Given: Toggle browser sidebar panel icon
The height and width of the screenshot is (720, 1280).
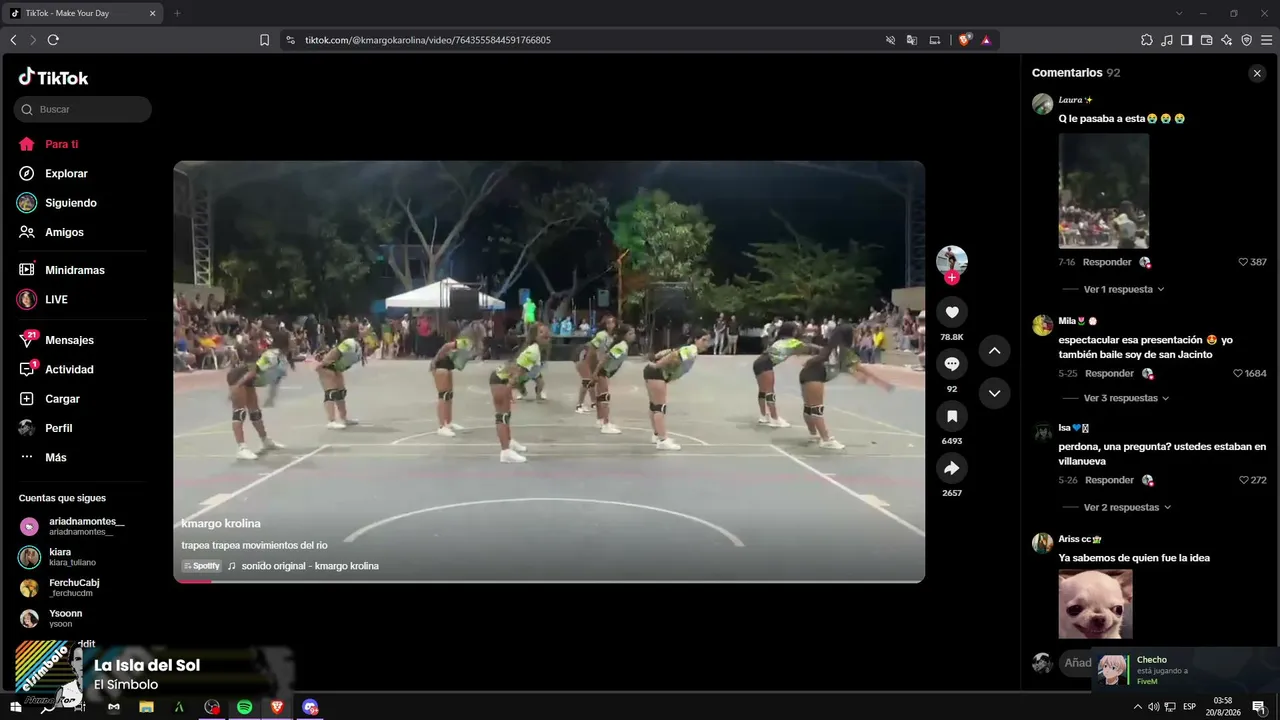Looking at the screenshot, I should [1186, 40].
